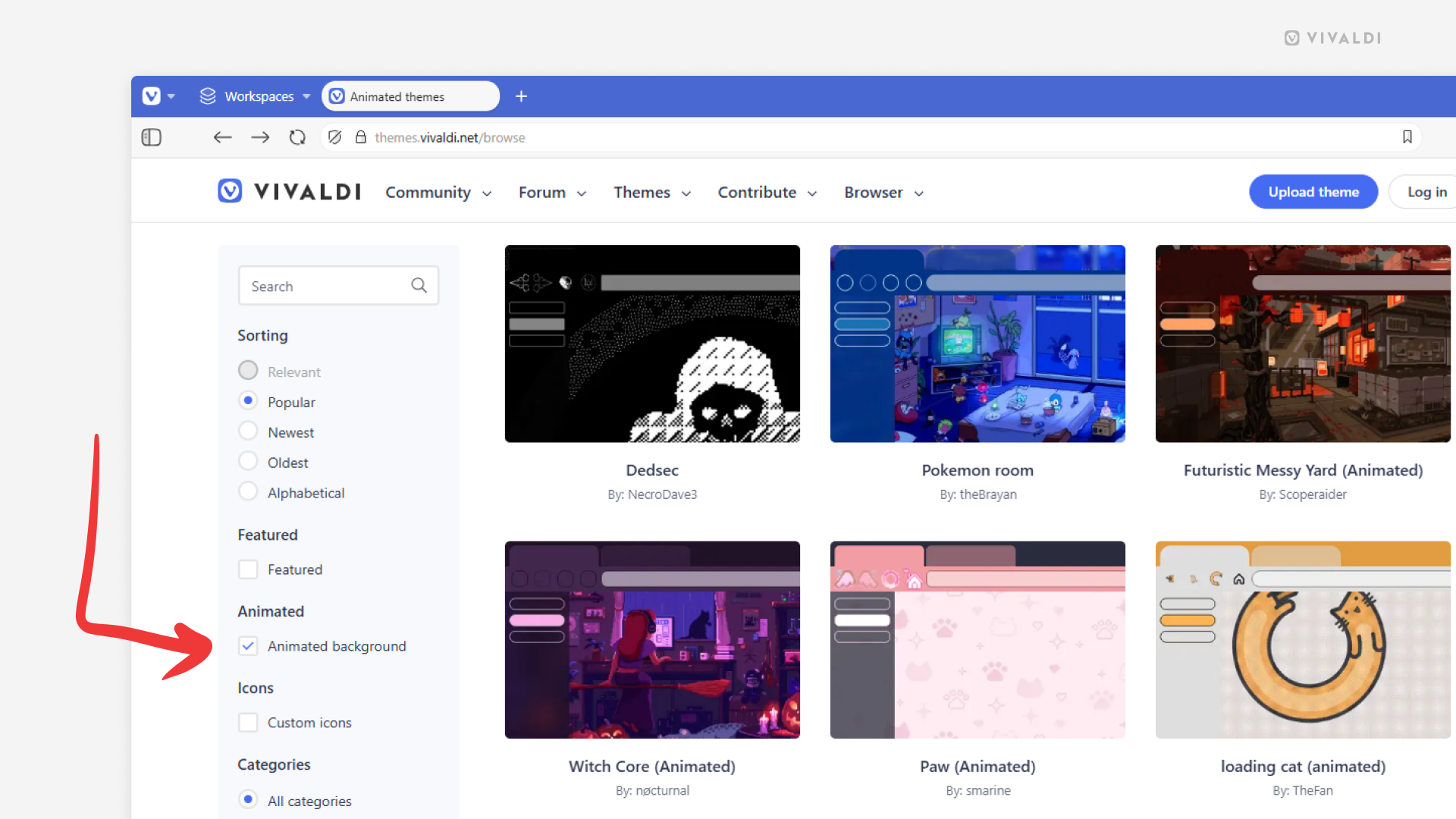Click the Log in button
1456x819 pixels.
pos(1426,192)
